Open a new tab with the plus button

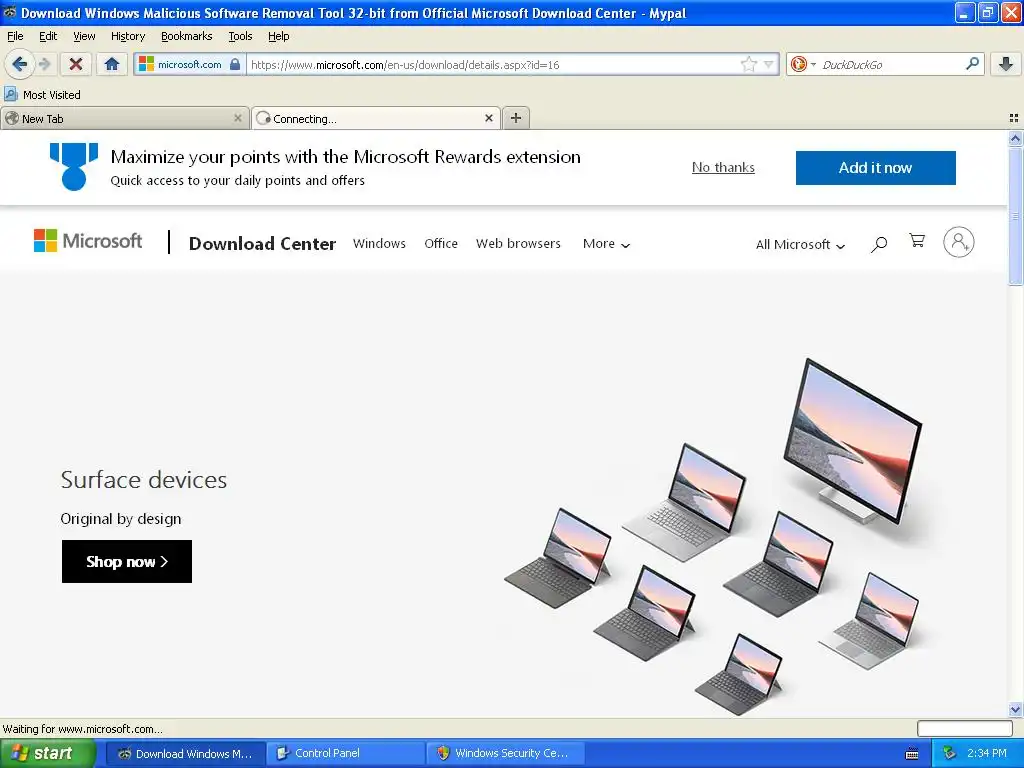[x=516, y=118]
